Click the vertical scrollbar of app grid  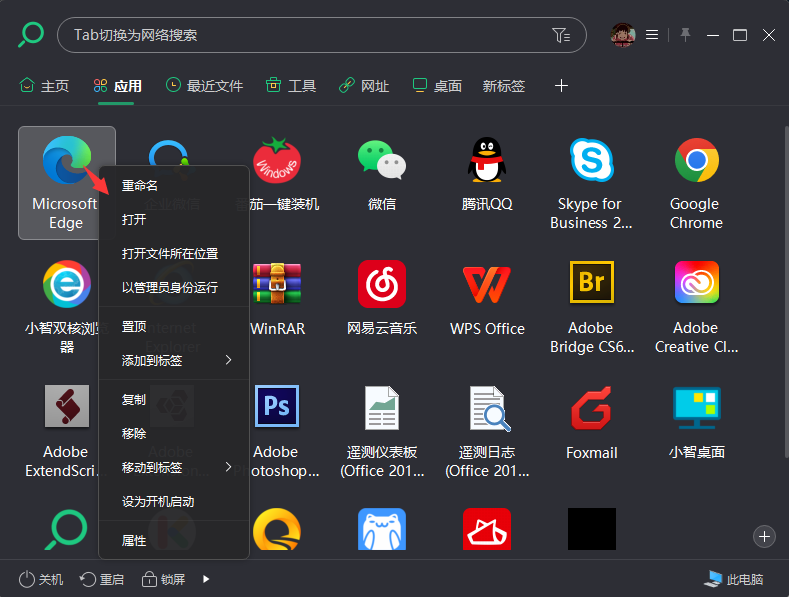pos(786,292)
